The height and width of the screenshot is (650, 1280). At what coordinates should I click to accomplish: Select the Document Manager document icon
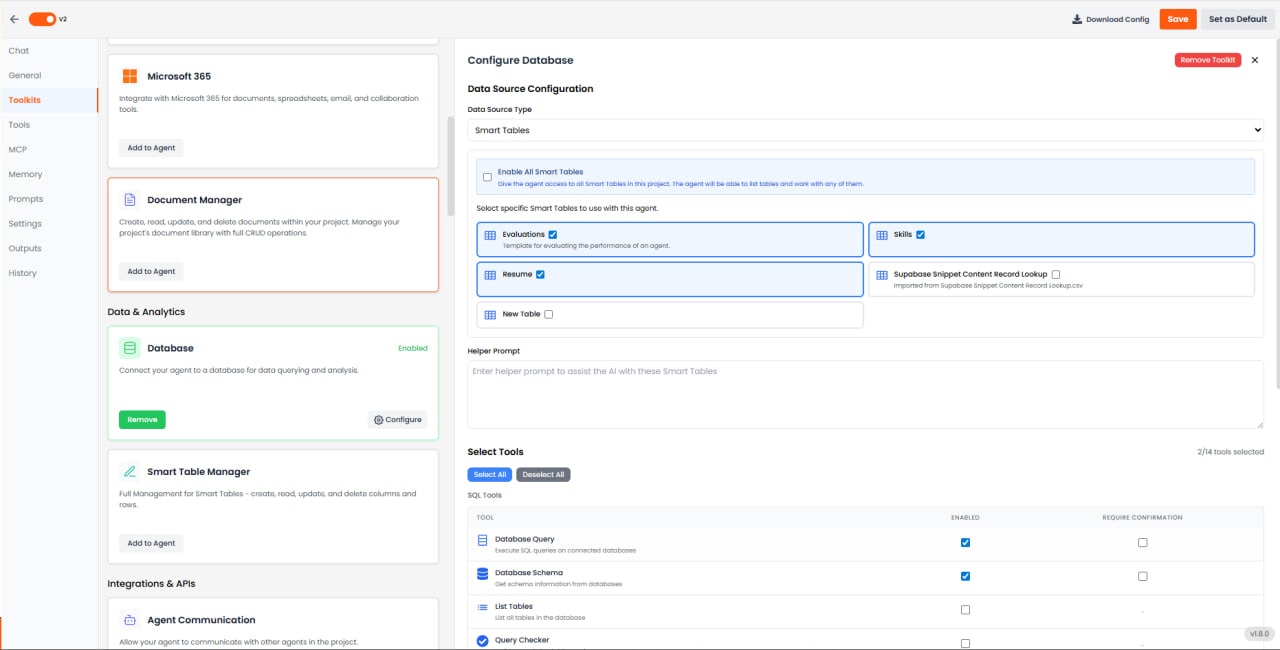pyautogui.click(x=128, y=198)
